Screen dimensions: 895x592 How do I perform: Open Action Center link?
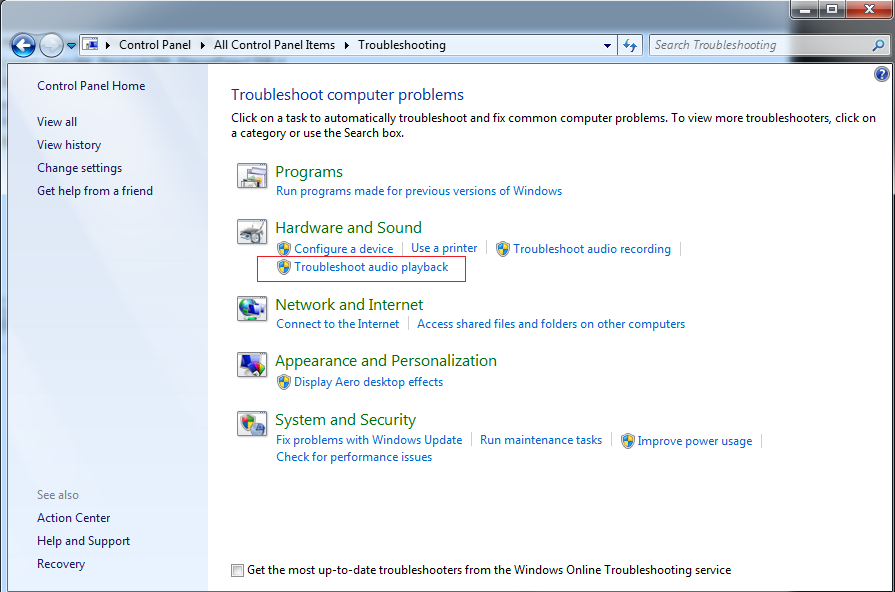(x=74, y=518)
